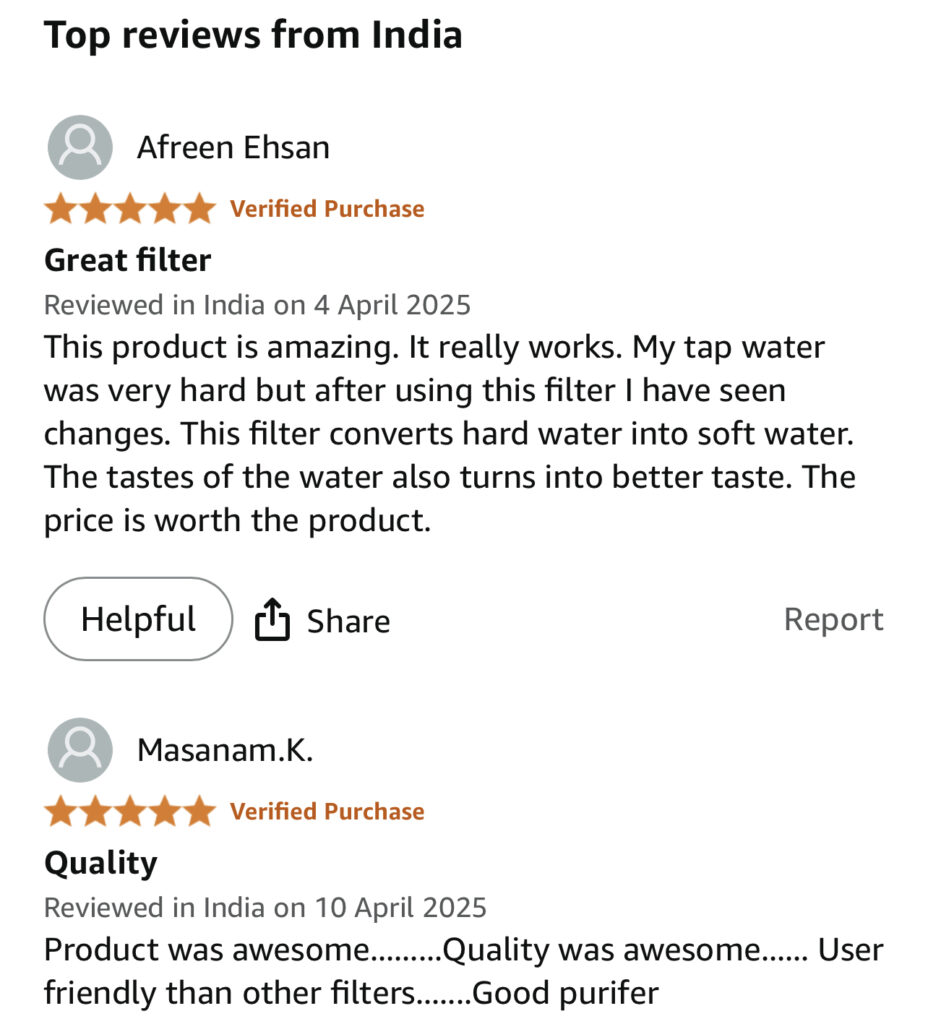Click the "Quality" review title
Screen dimensions: 928x1024
click(x=101, y=862)
